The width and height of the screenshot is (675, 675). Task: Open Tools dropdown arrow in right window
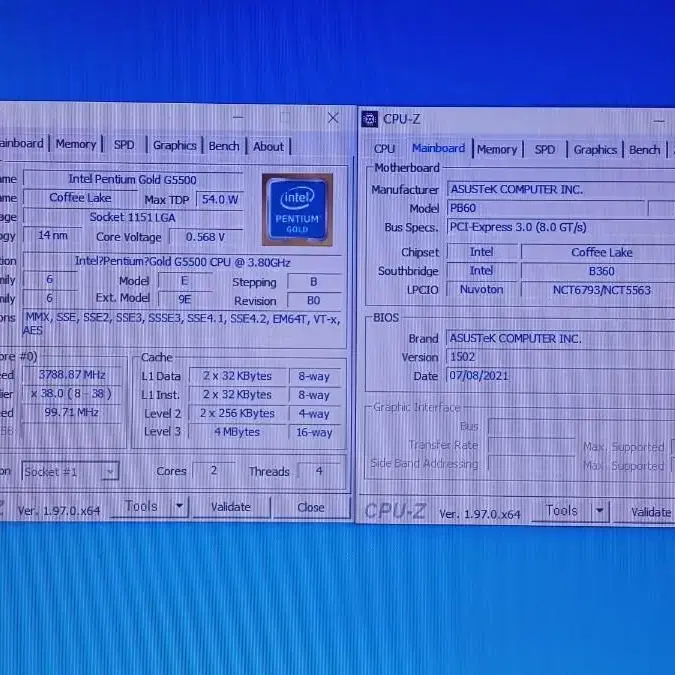tap(600, 511)
